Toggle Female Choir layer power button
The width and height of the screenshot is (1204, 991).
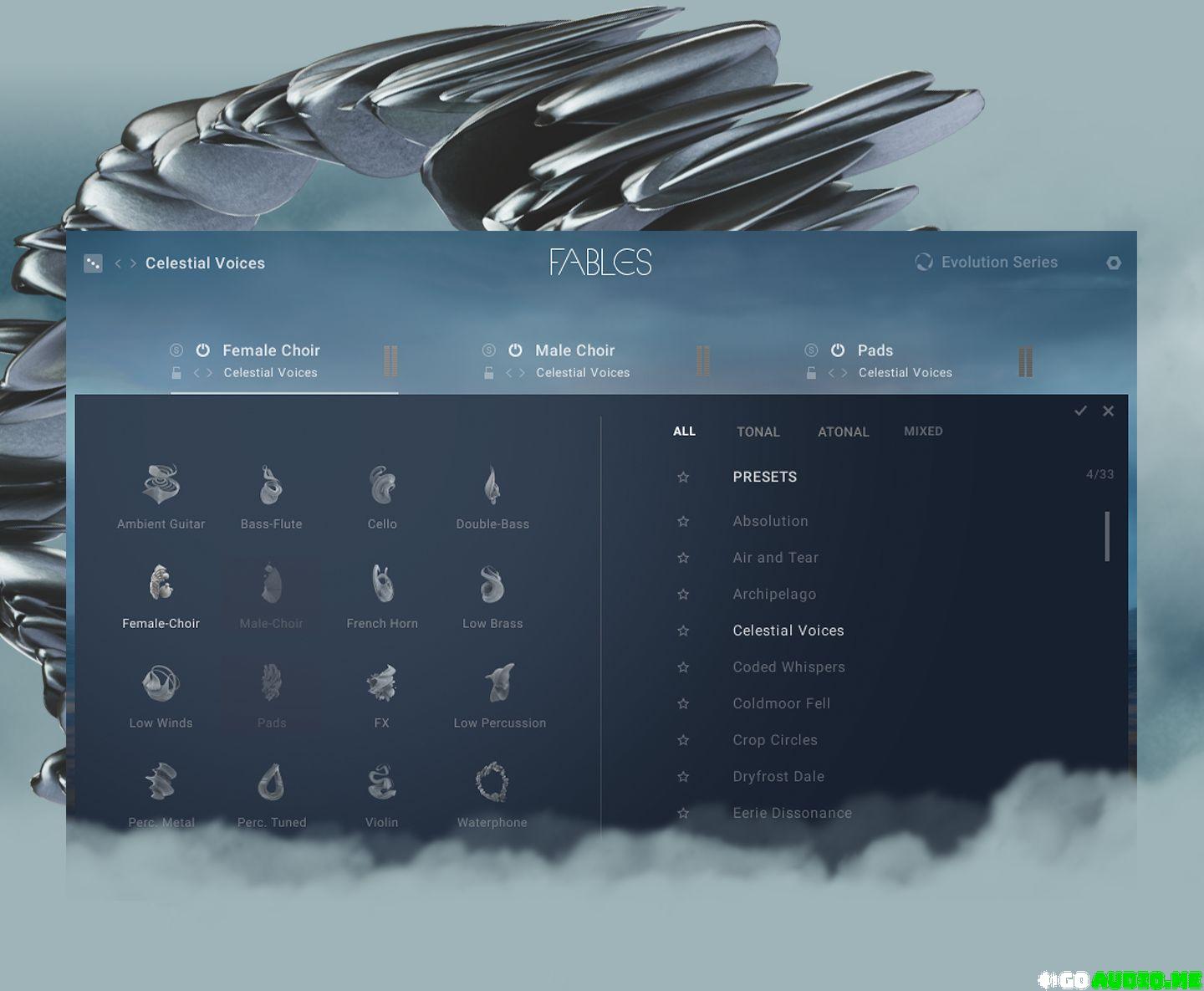202,350
